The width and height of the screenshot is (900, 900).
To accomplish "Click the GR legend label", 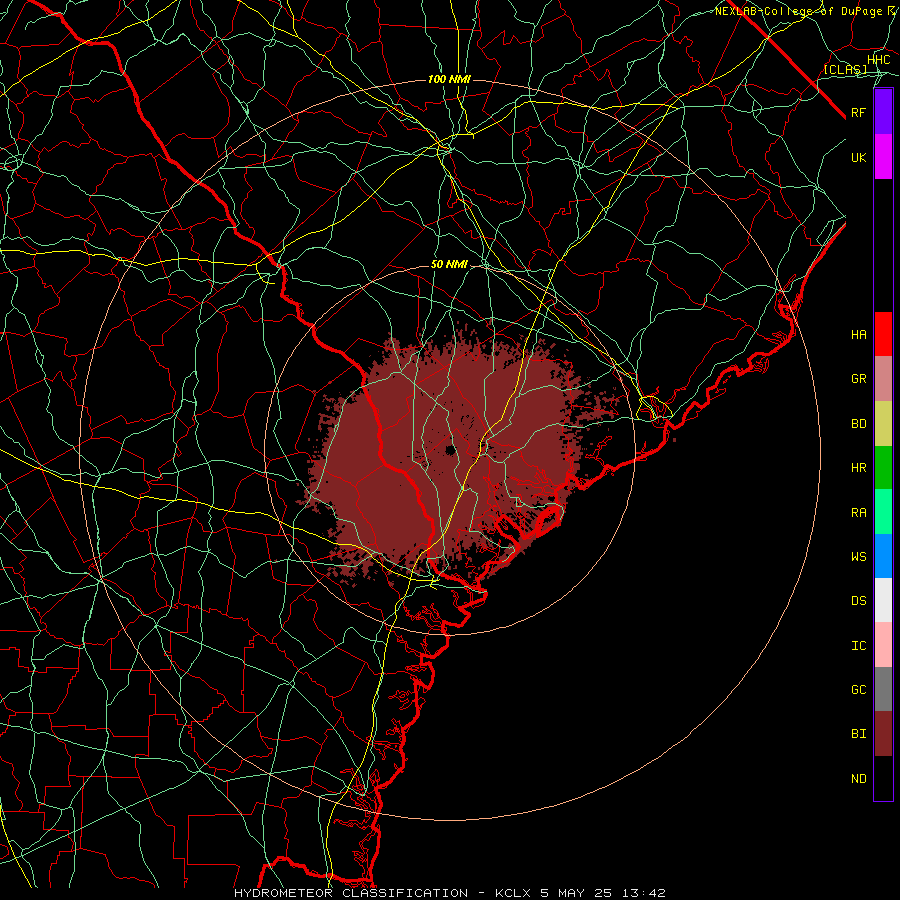I will [x=859, y=379].
